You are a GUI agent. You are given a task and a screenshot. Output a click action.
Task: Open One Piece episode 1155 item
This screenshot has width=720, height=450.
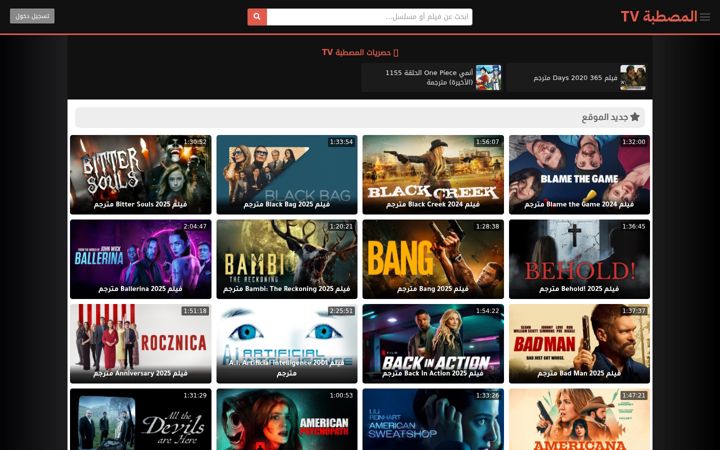pos(432,78)
